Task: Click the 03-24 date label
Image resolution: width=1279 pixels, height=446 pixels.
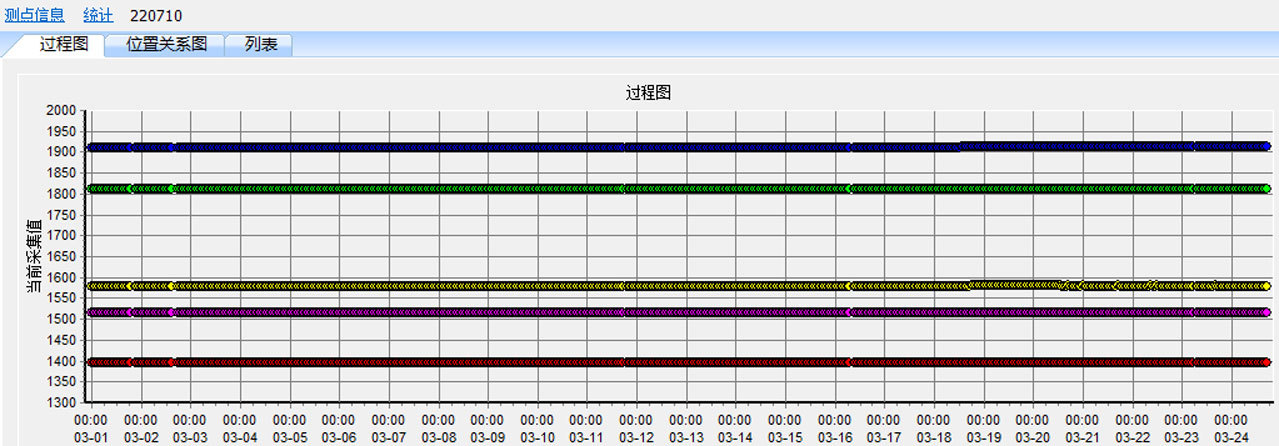Action: (x=1231, y=437)
